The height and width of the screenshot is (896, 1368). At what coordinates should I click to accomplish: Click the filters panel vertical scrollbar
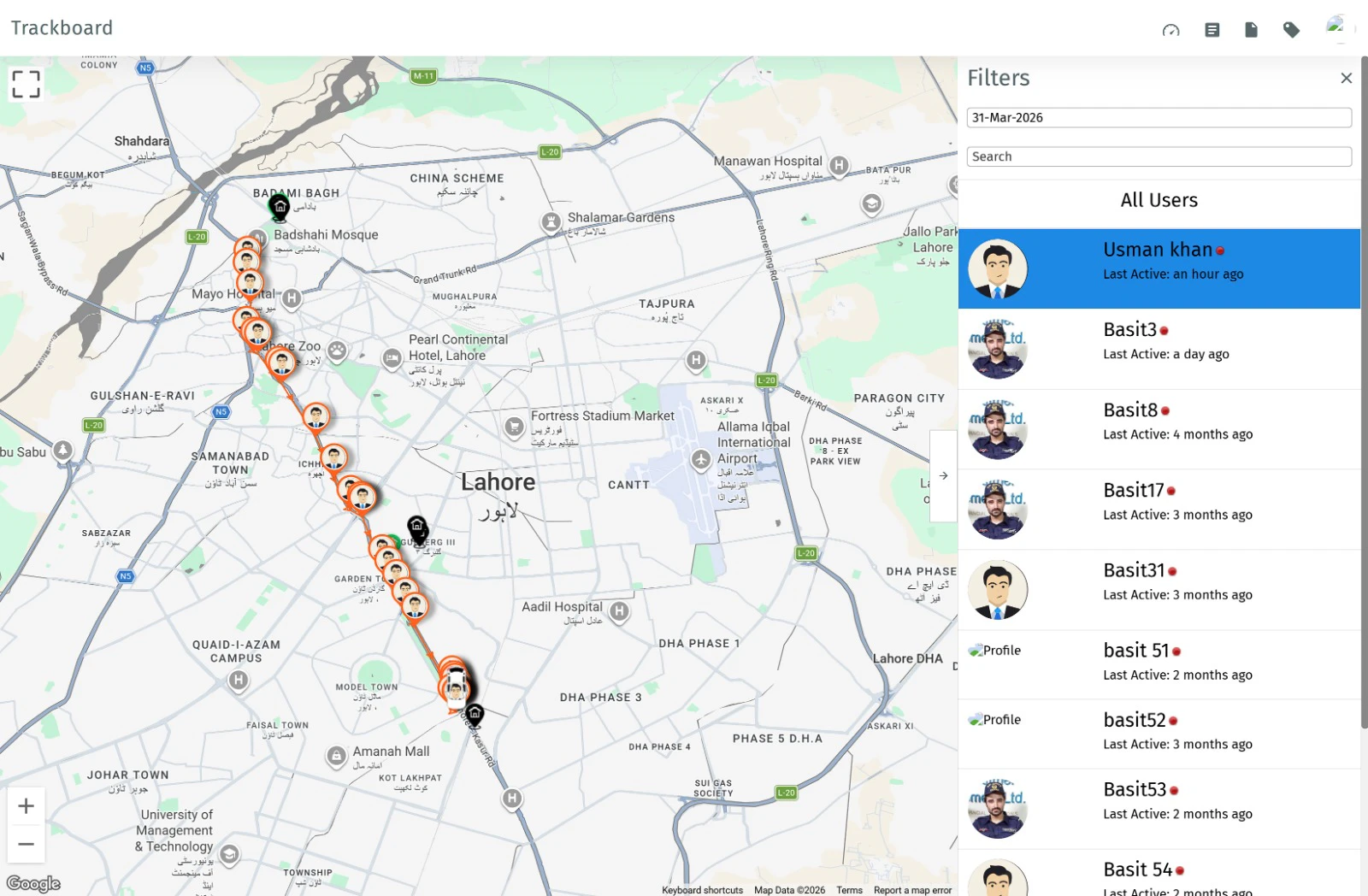tap(1364, 393)
